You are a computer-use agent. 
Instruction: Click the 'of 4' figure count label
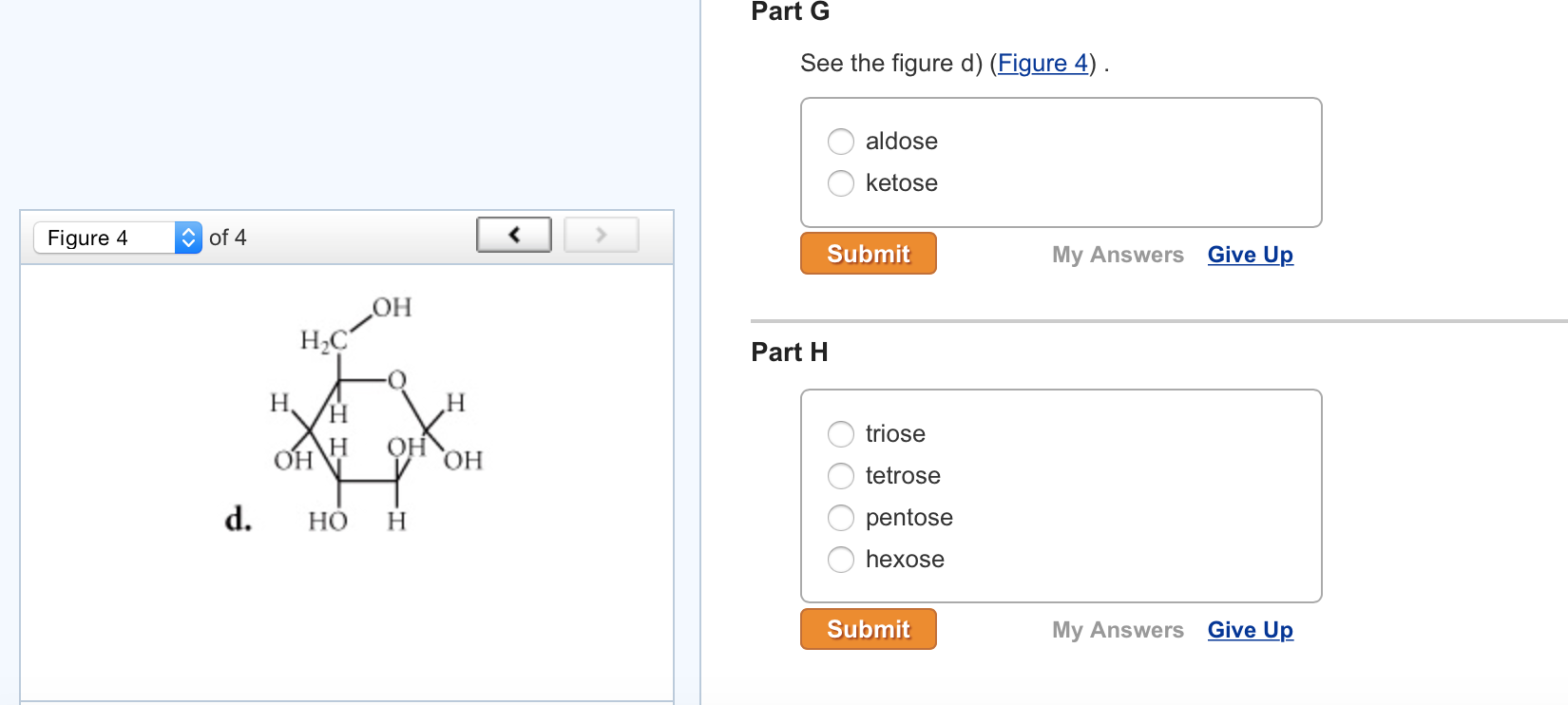pos(228,238)
